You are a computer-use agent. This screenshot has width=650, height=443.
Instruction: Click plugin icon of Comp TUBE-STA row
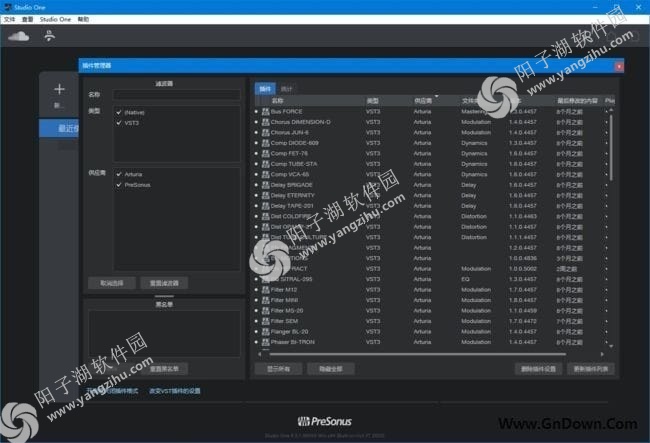266,164
